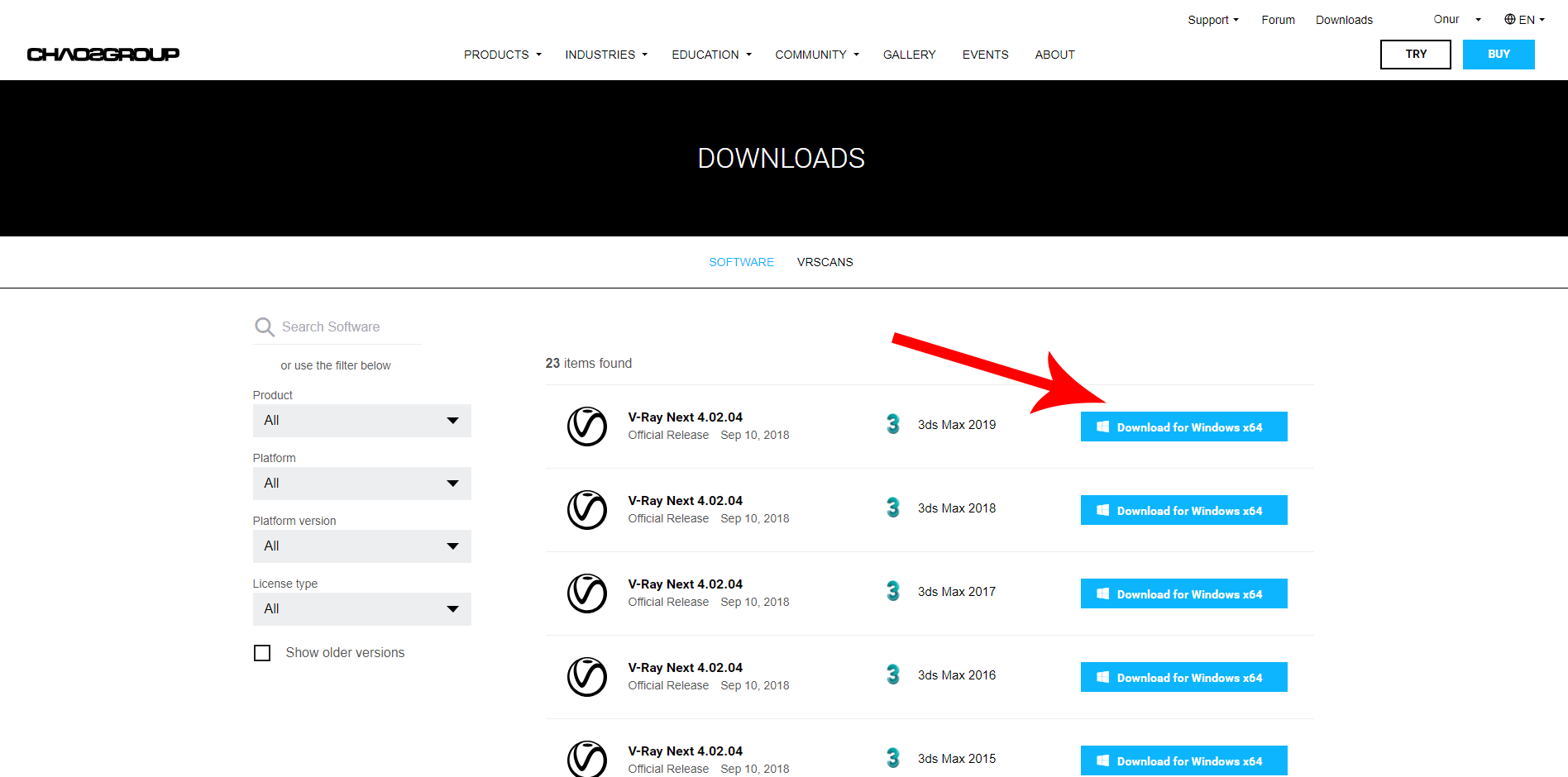Image resolution: width=1568 pixels, height=777 pixels.
Task: Click the '3ds Max 2017' label
Action: click(957, 592)
